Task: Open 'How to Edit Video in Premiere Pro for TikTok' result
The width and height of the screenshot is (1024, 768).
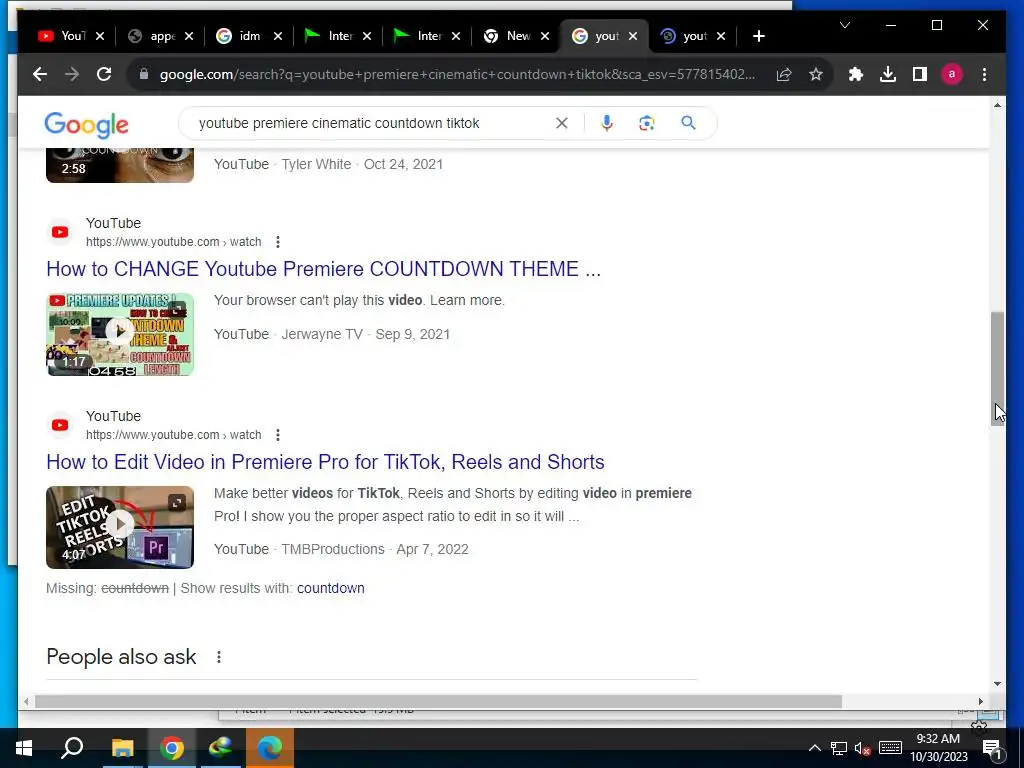Action: 325,462
